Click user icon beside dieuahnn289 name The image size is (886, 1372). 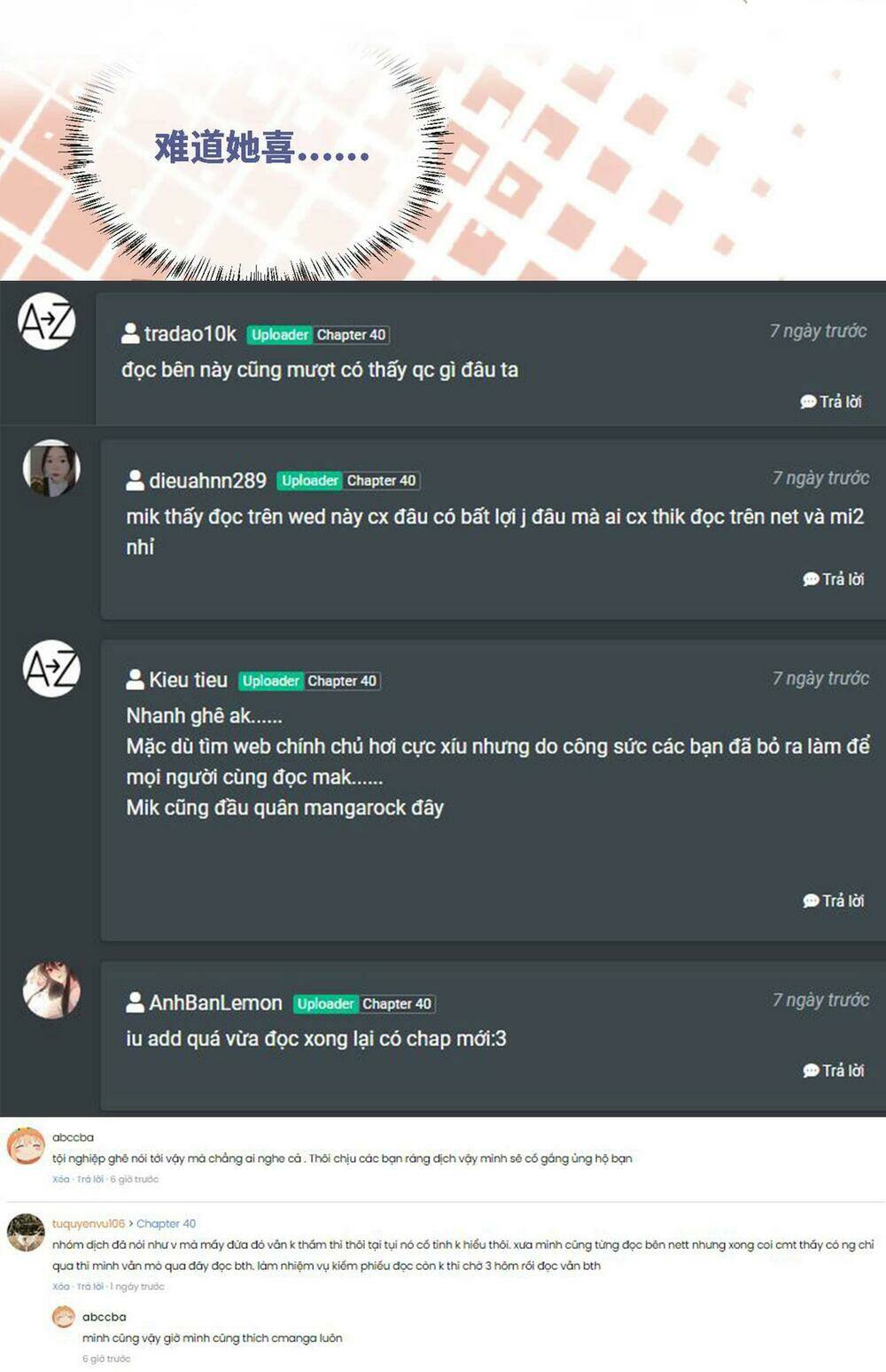[x=135, y=480]
